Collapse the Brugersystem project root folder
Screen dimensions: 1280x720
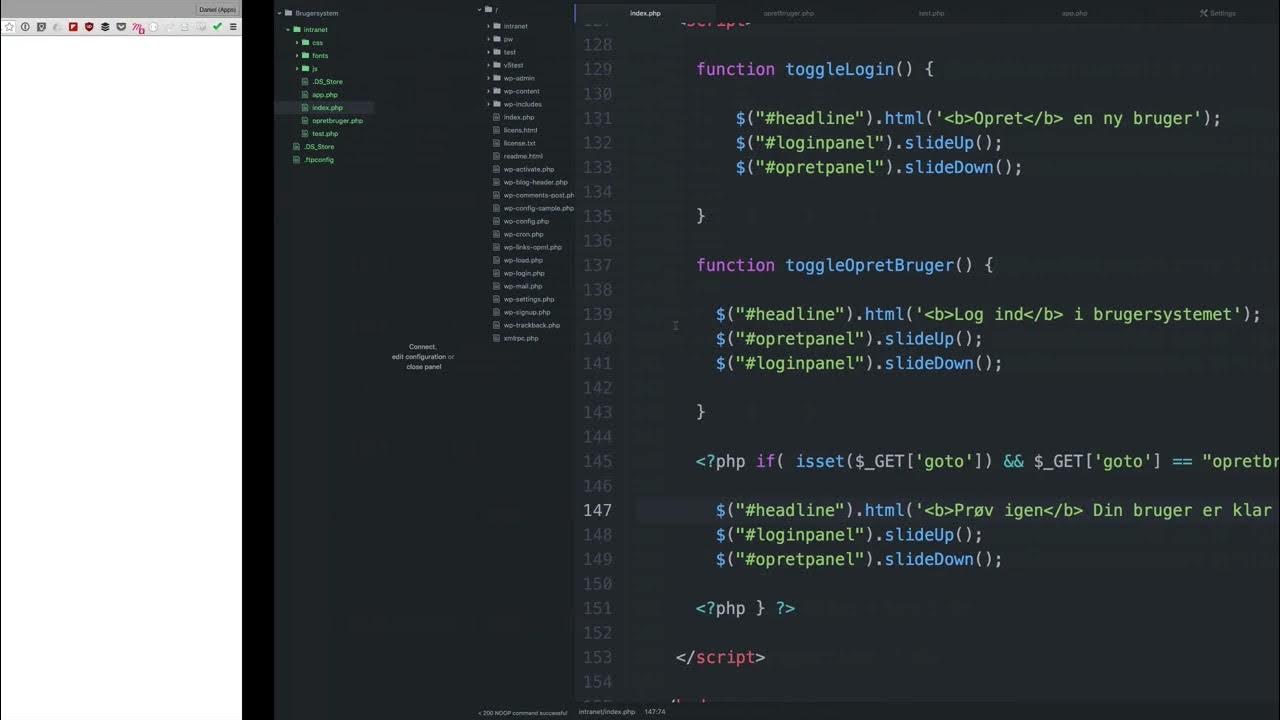(x=287, y=14)
